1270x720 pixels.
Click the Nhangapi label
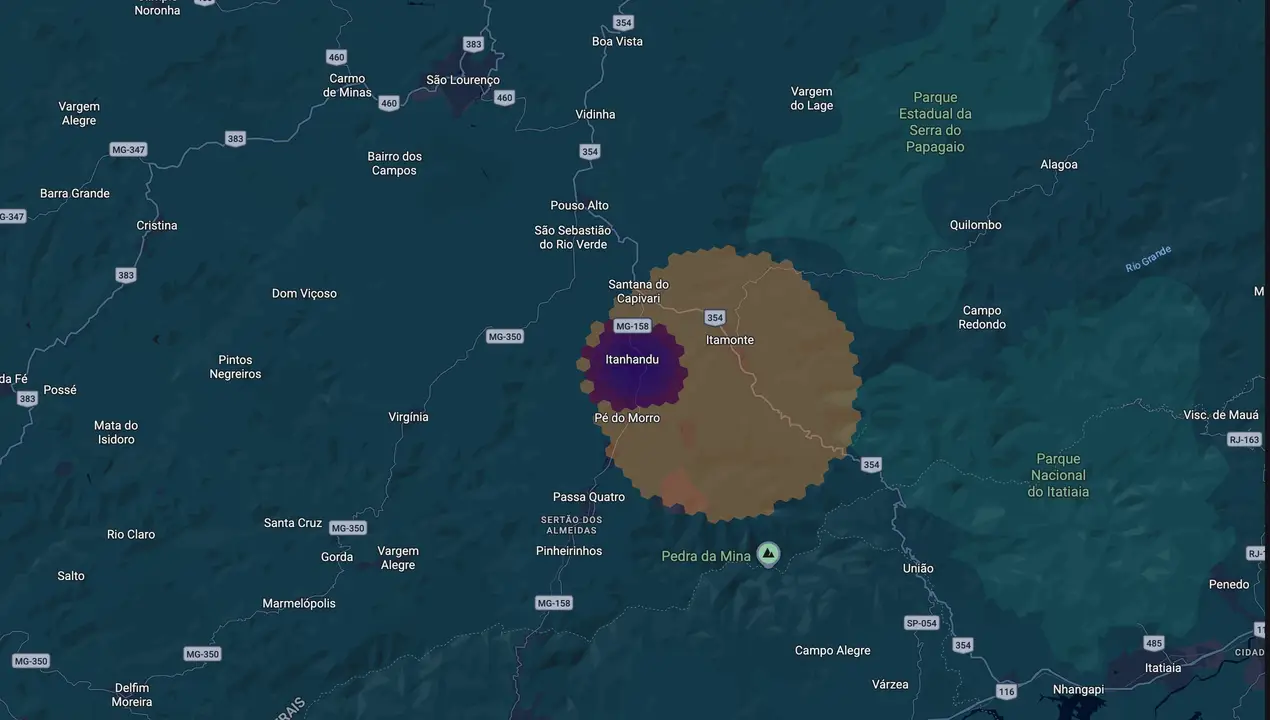point(1078,690)
